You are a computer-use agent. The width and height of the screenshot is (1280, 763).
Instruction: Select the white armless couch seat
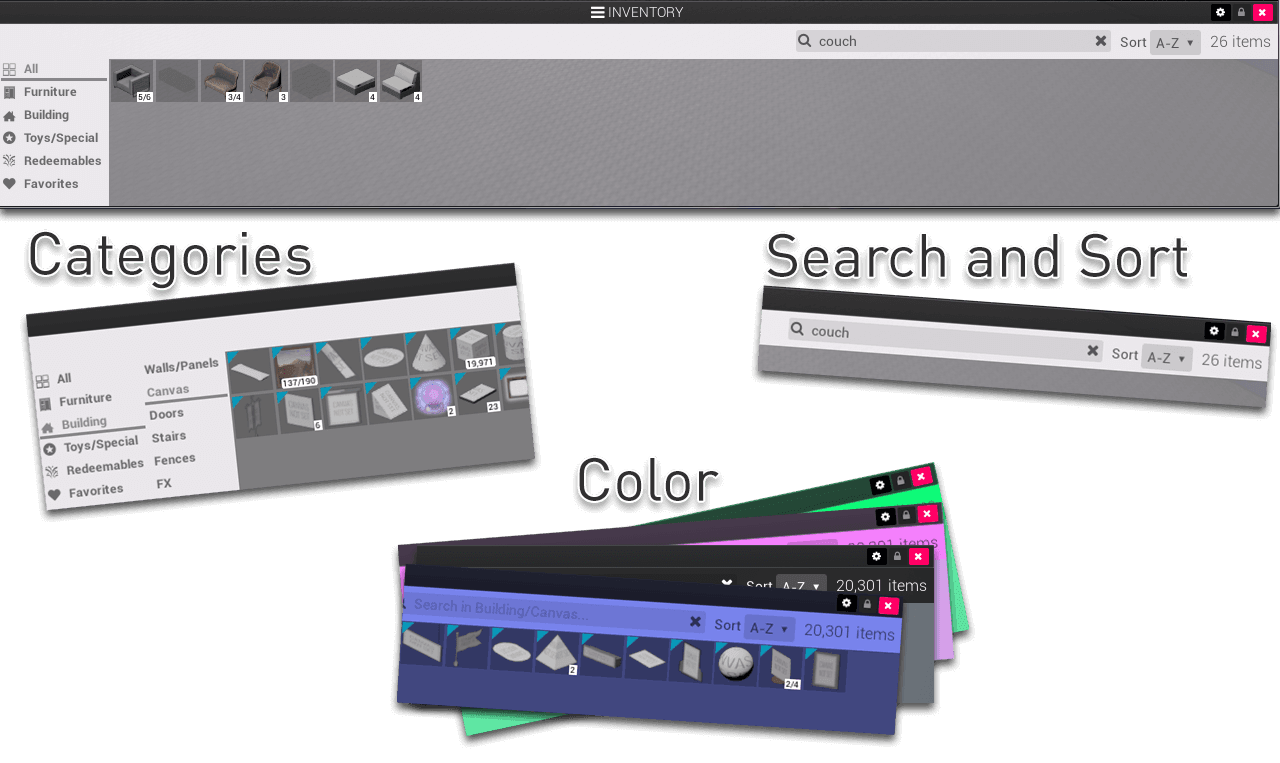click(x=400, y=81)
